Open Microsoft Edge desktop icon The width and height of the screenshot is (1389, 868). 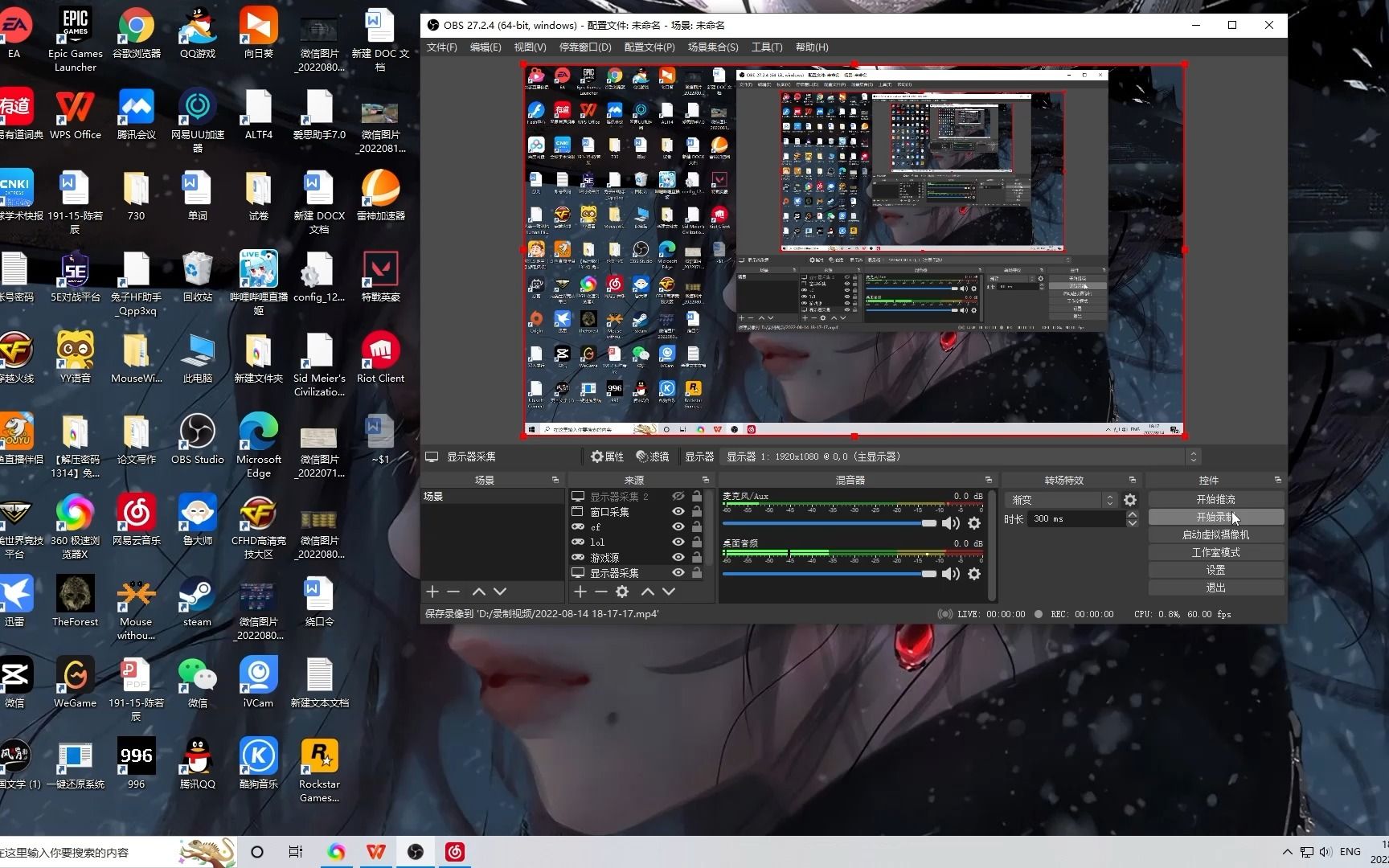[x=258, y=445]
